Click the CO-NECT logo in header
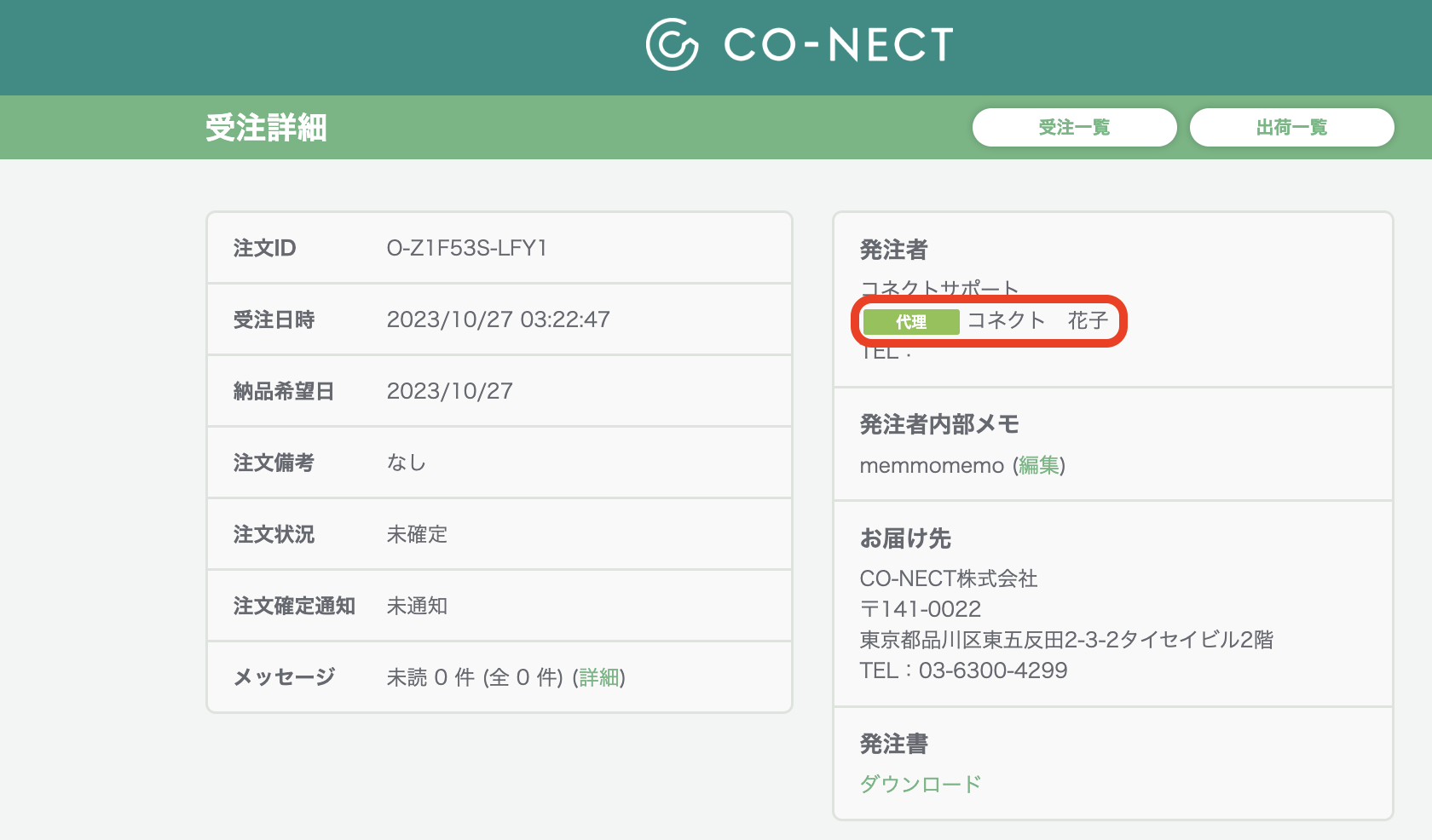The width and height of the screenshot is (1432, 840). tap(800, 44)
